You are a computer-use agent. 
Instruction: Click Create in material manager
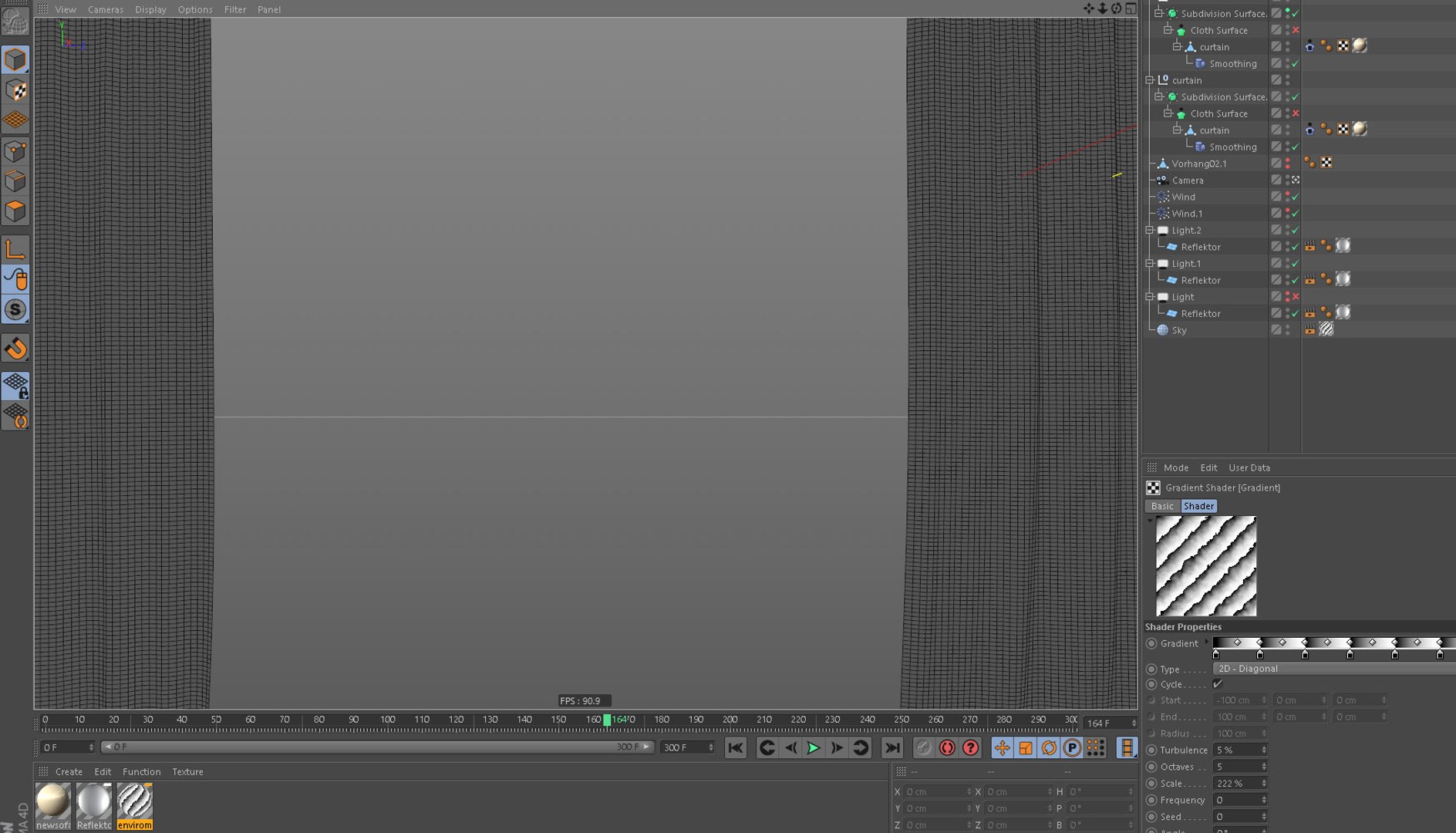click(x=69, y=771)
